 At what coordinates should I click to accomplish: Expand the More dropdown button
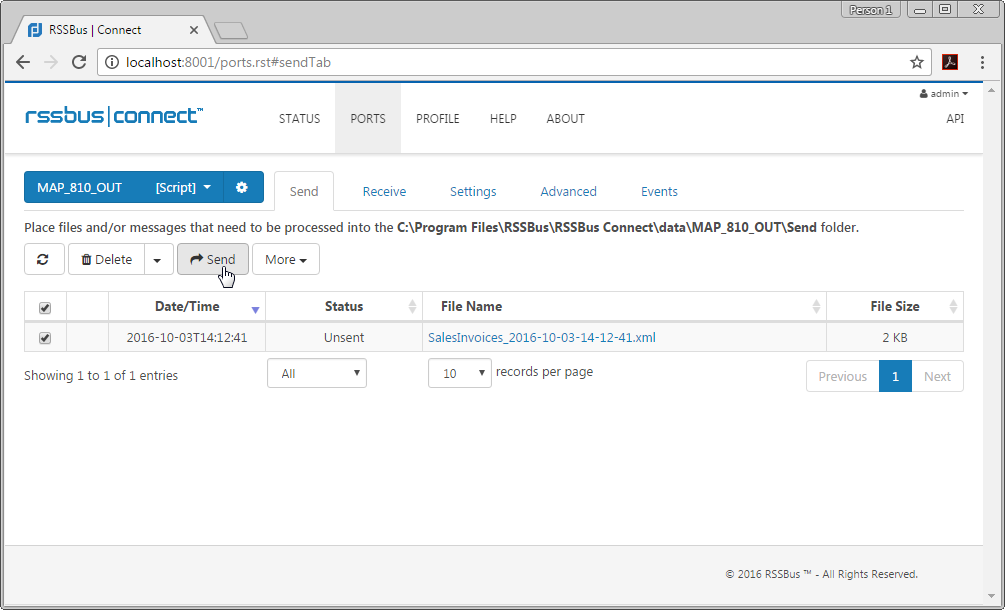tap(286, 260)
